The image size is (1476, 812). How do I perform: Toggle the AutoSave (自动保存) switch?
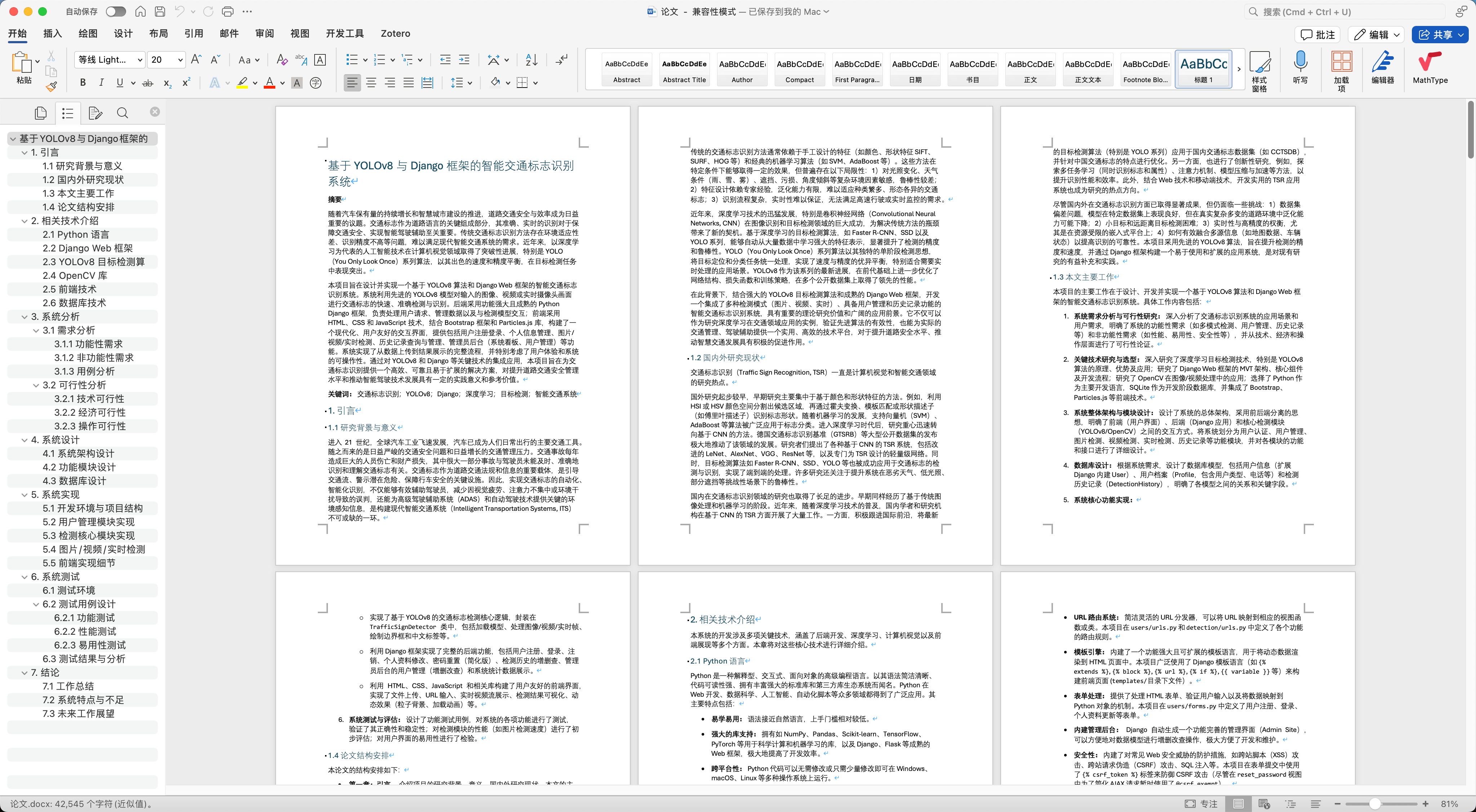coord(115,12)
